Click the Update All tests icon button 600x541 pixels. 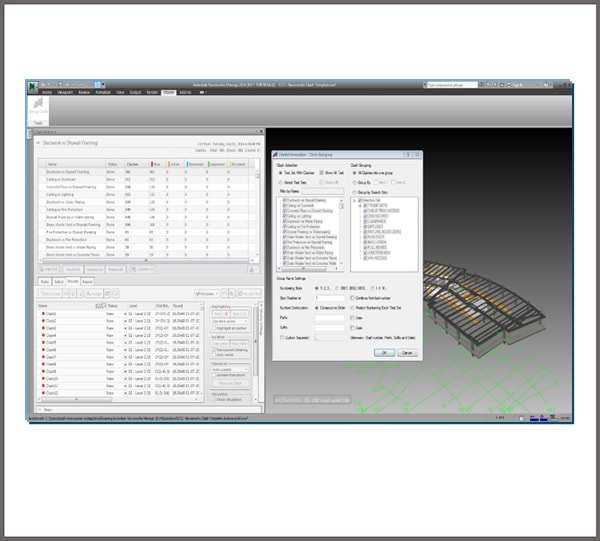point(142,270)
